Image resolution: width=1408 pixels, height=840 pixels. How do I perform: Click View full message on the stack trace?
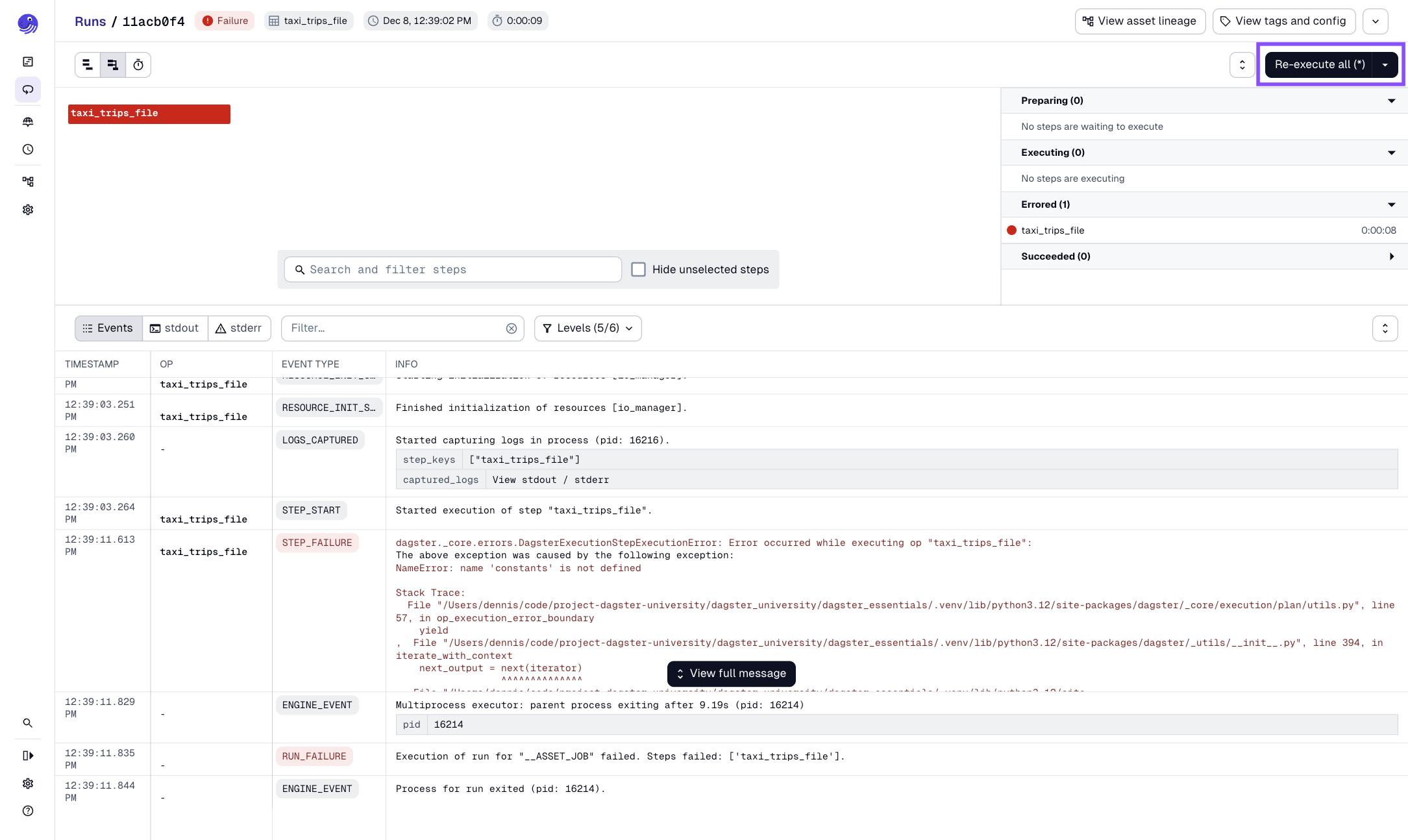[x=731, y=673]
